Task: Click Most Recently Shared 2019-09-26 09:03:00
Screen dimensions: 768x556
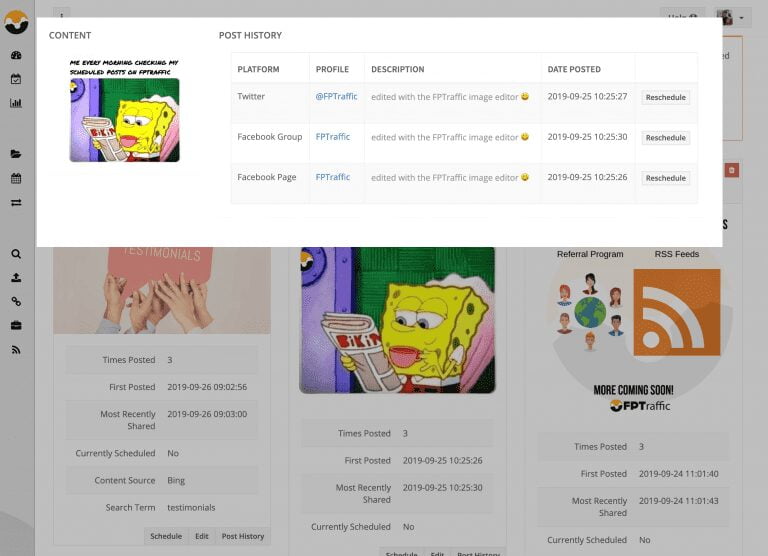Action: 207,414
